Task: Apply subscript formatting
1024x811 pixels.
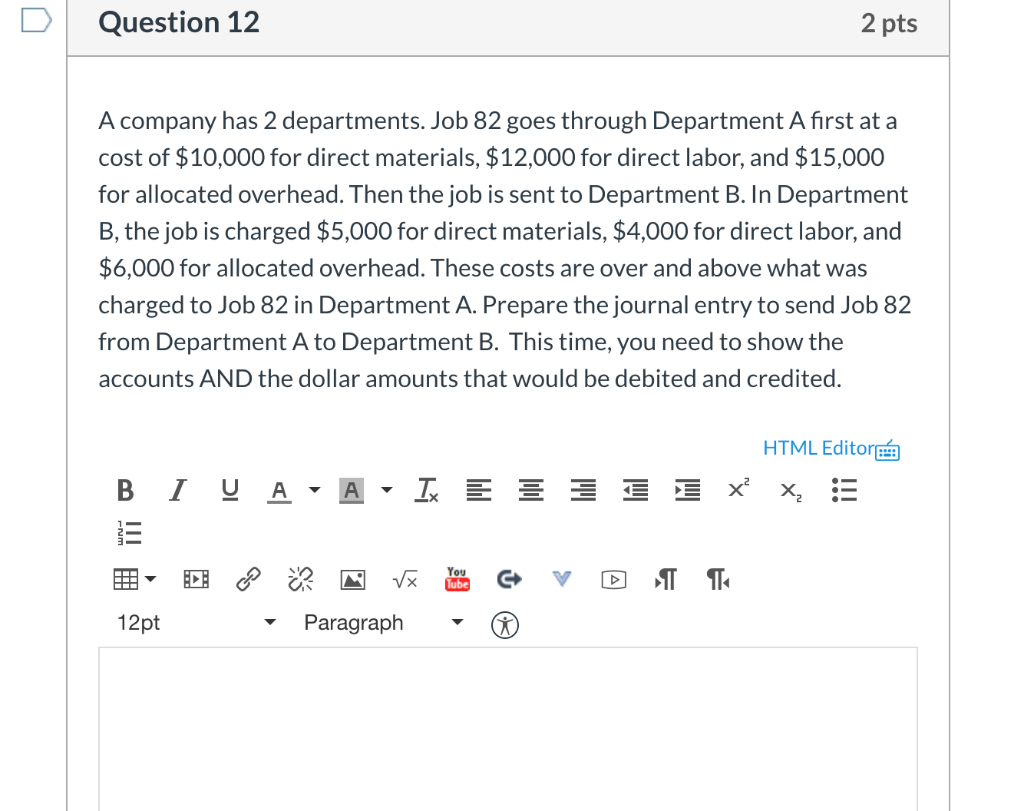Action: coord(791,491)
